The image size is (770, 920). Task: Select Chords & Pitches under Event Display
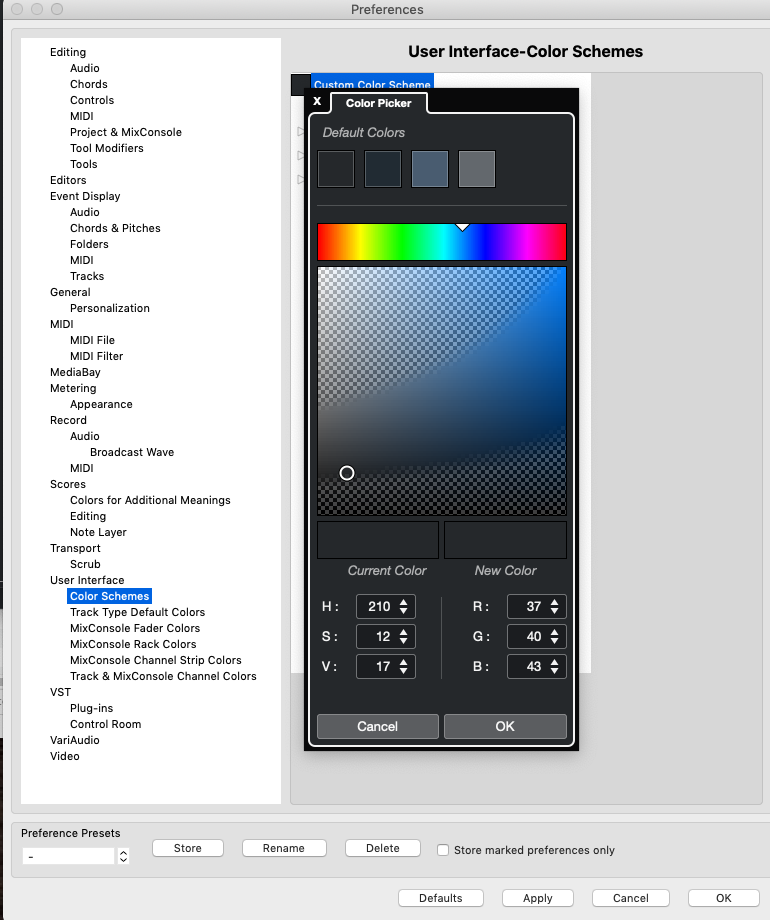pos(115,228)
